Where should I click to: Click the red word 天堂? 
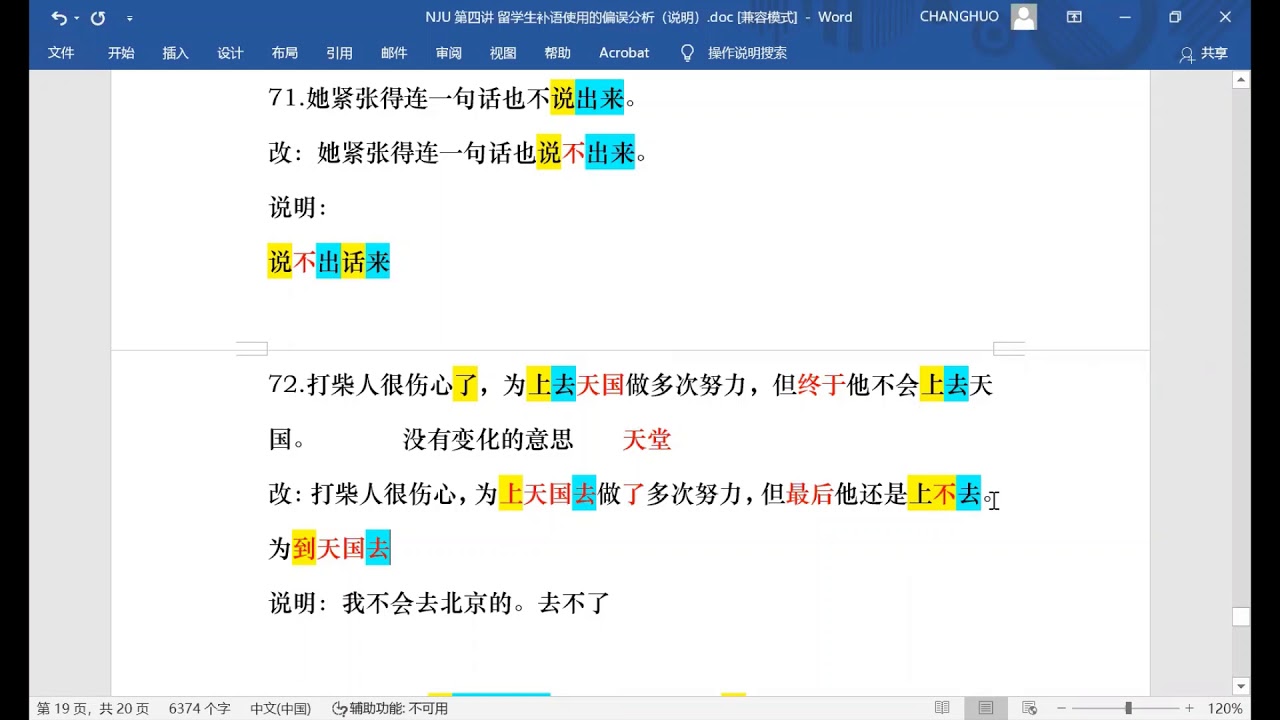tap(647, 439)
